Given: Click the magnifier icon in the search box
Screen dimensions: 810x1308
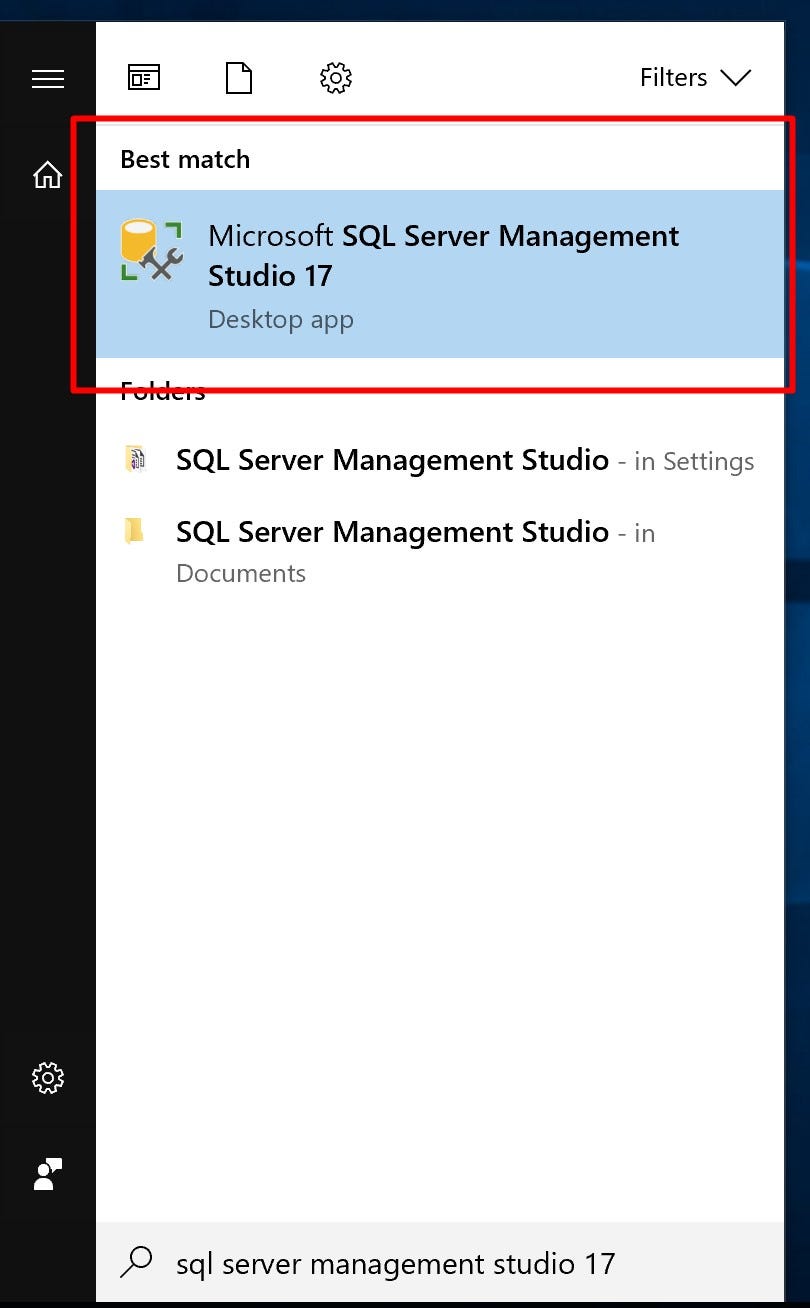Looking at the screenshot, I should tap(136, 1263).
